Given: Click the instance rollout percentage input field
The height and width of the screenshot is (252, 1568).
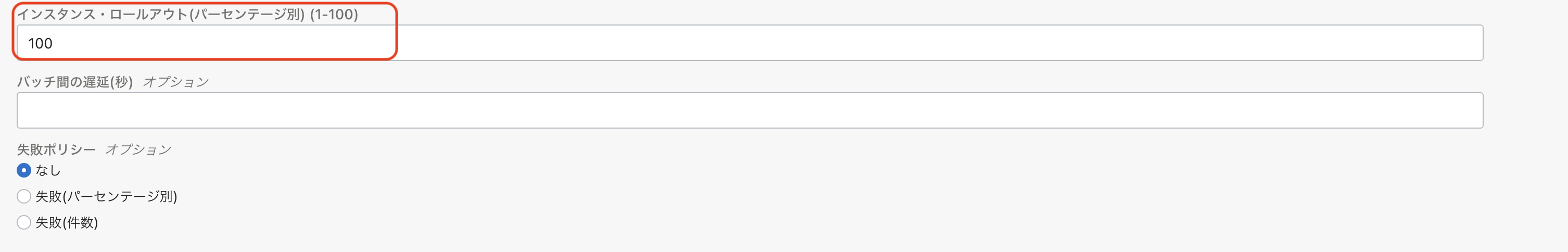Looking at the screenshot, I should [x=749, y=43].
